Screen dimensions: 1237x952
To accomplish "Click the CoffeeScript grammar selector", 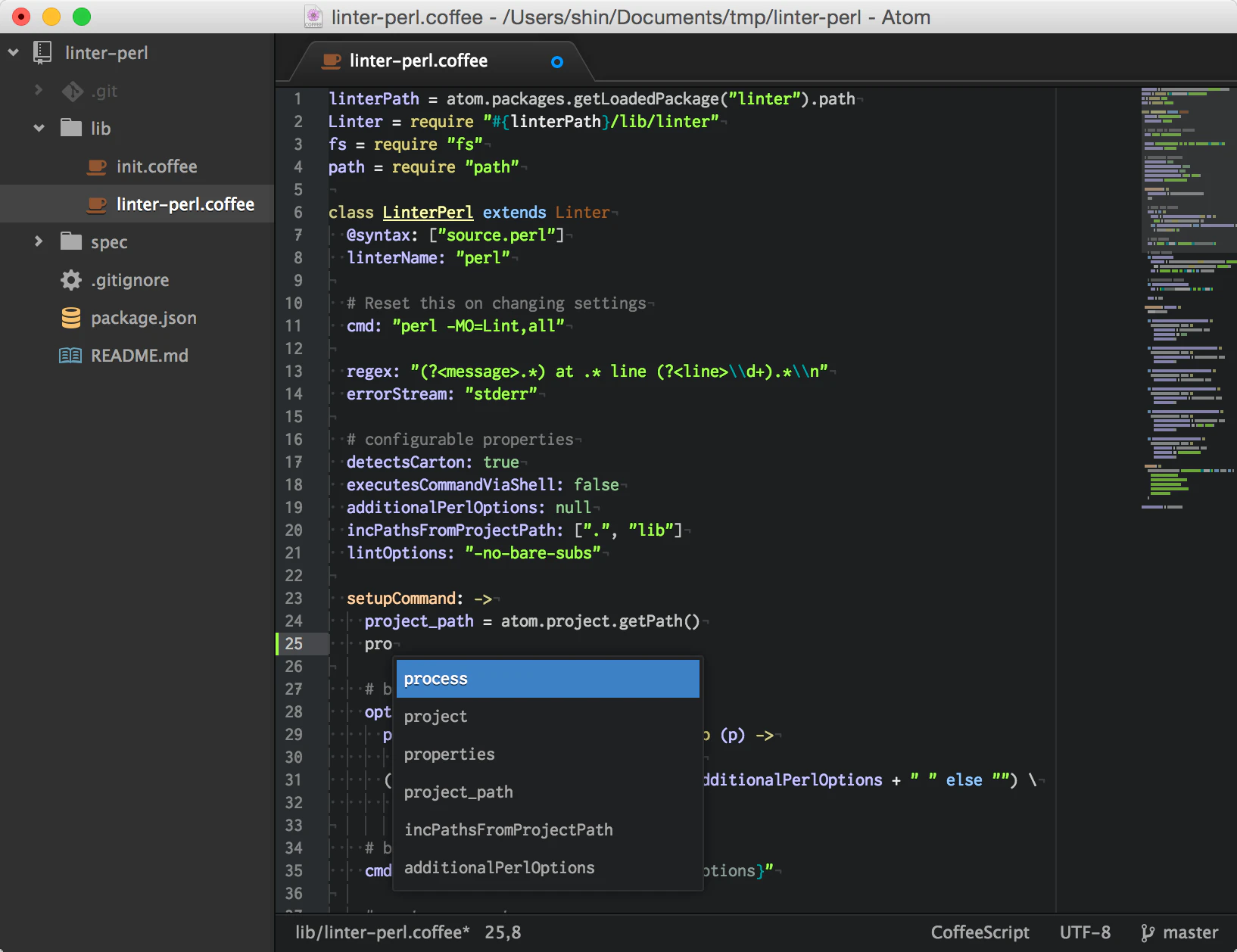I will point(980,932).
